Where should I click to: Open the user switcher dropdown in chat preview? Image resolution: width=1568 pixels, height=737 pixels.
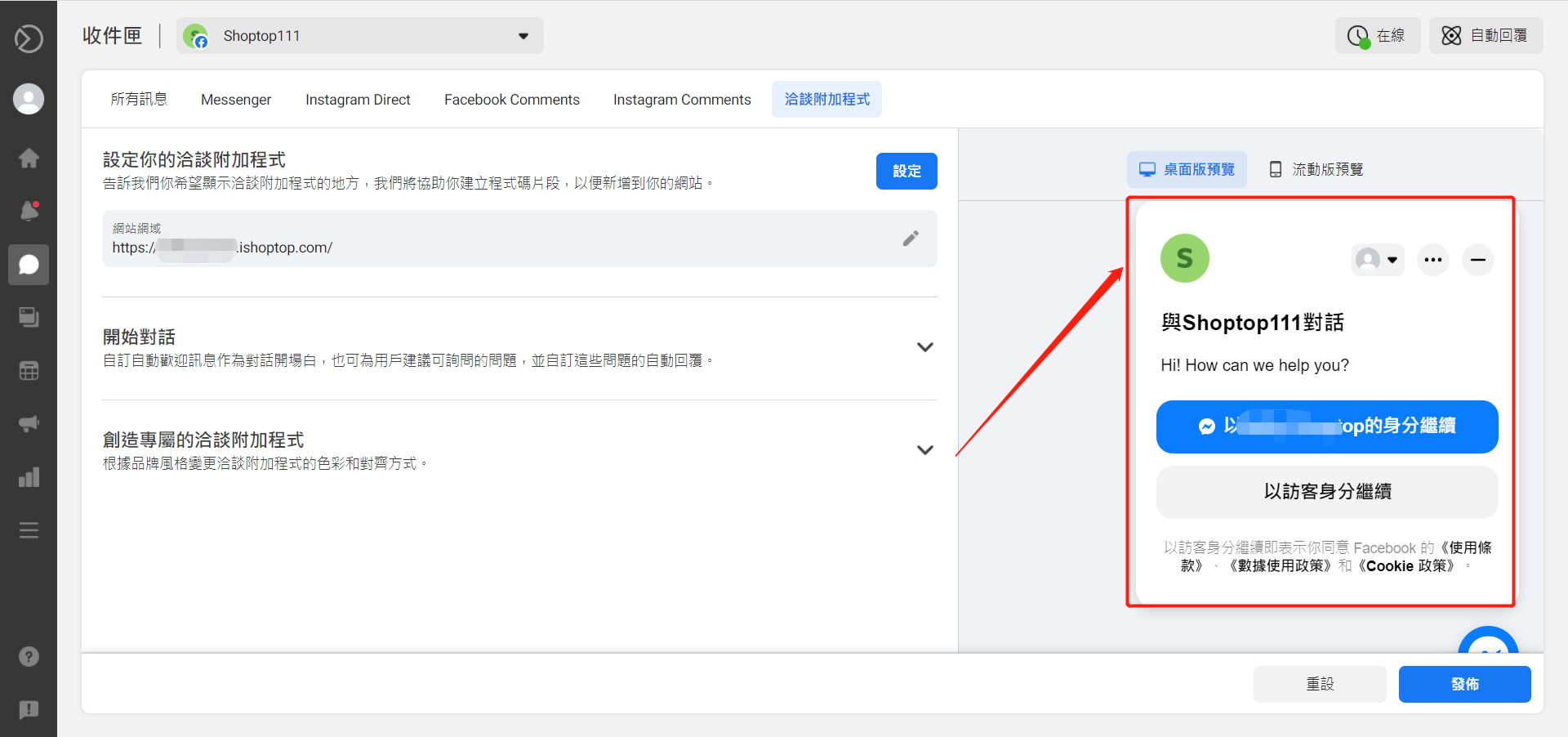coord(1378,260)
